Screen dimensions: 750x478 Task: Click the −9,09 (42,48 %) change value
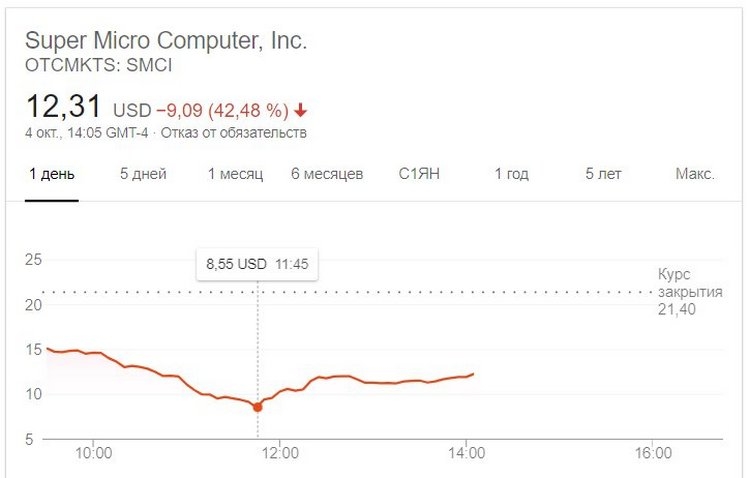click(x=222, y=111)
